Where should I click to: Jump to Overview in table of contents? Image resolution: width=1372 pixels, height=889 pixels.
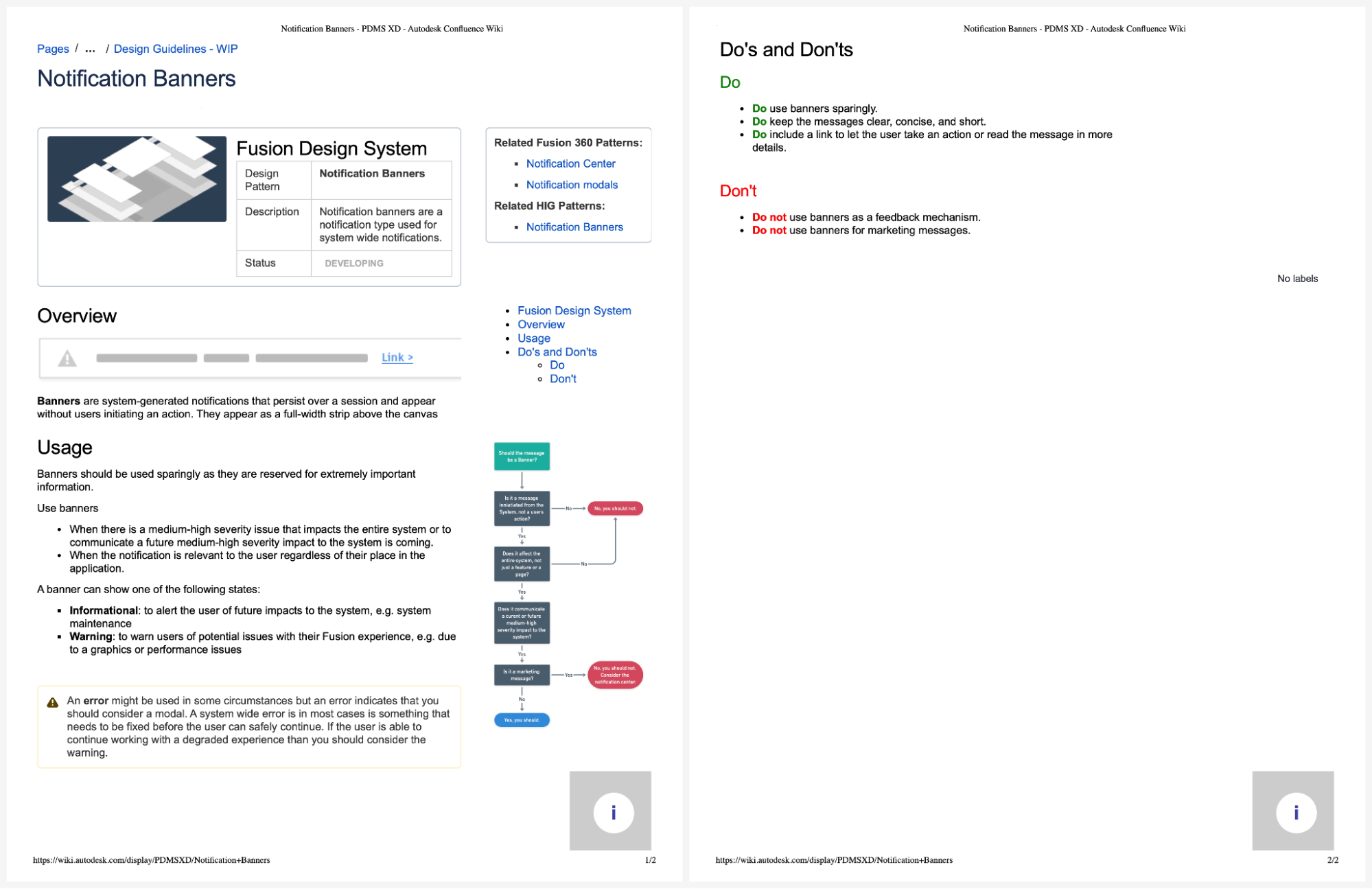(541, 324)
